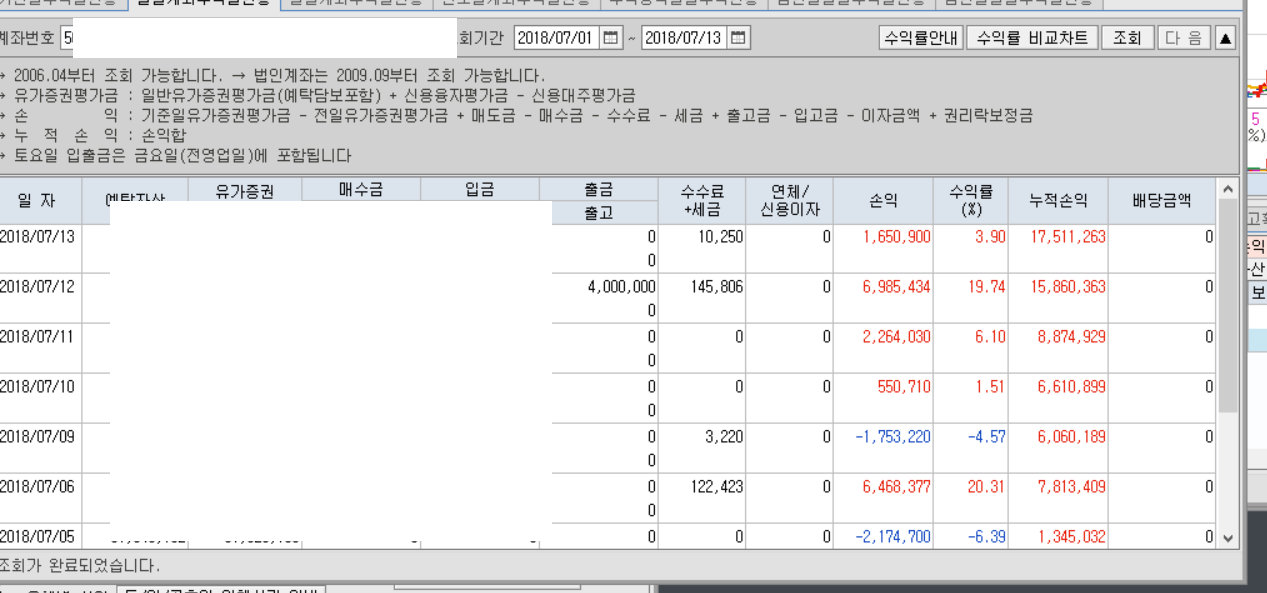Click the table scrollbar up arrow
Image resolution: width=1267 pixels, height=593 pixels.
[x=1229, y=189]
